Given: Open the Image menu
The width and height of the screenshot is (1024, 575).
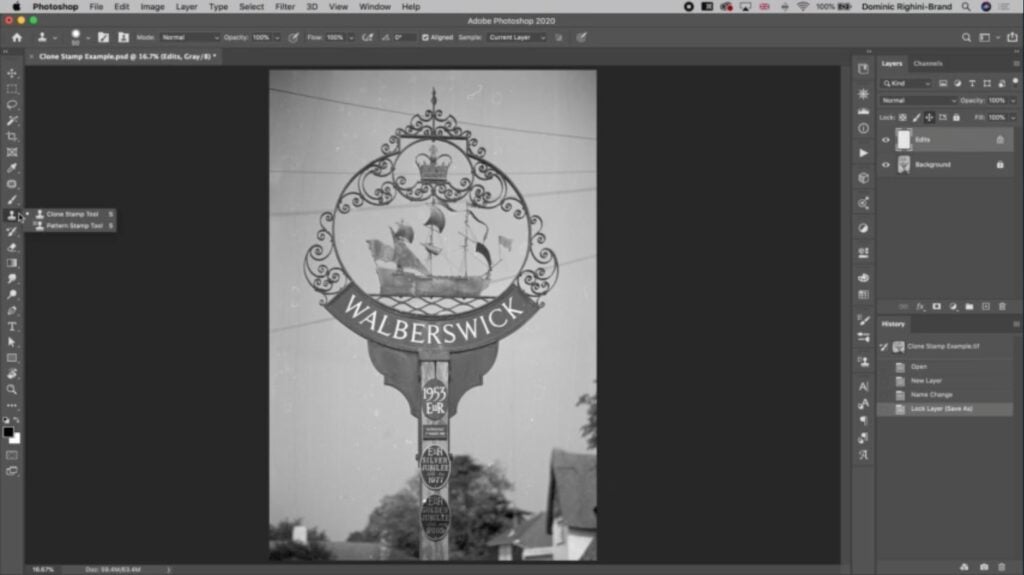Looking at the screenshot, I should 152,7.
